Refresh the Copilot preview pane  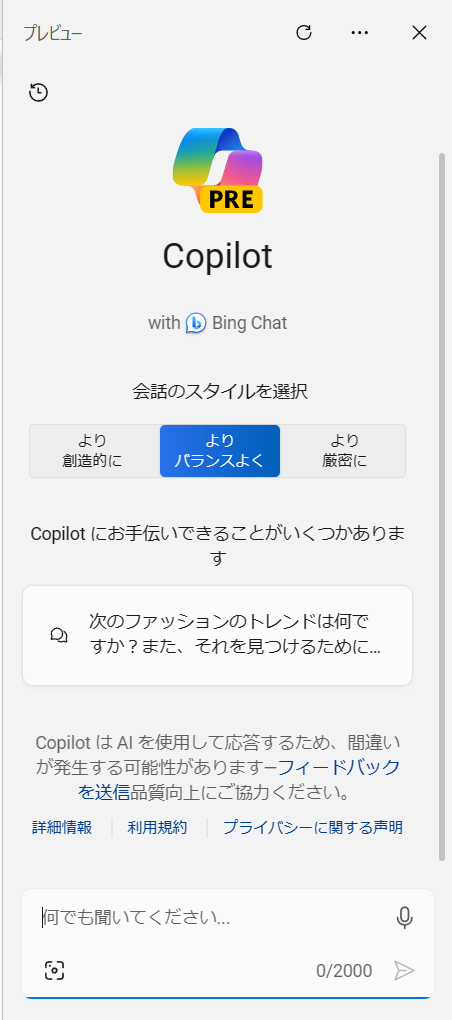pyautogui.click(x=304, y=33)
